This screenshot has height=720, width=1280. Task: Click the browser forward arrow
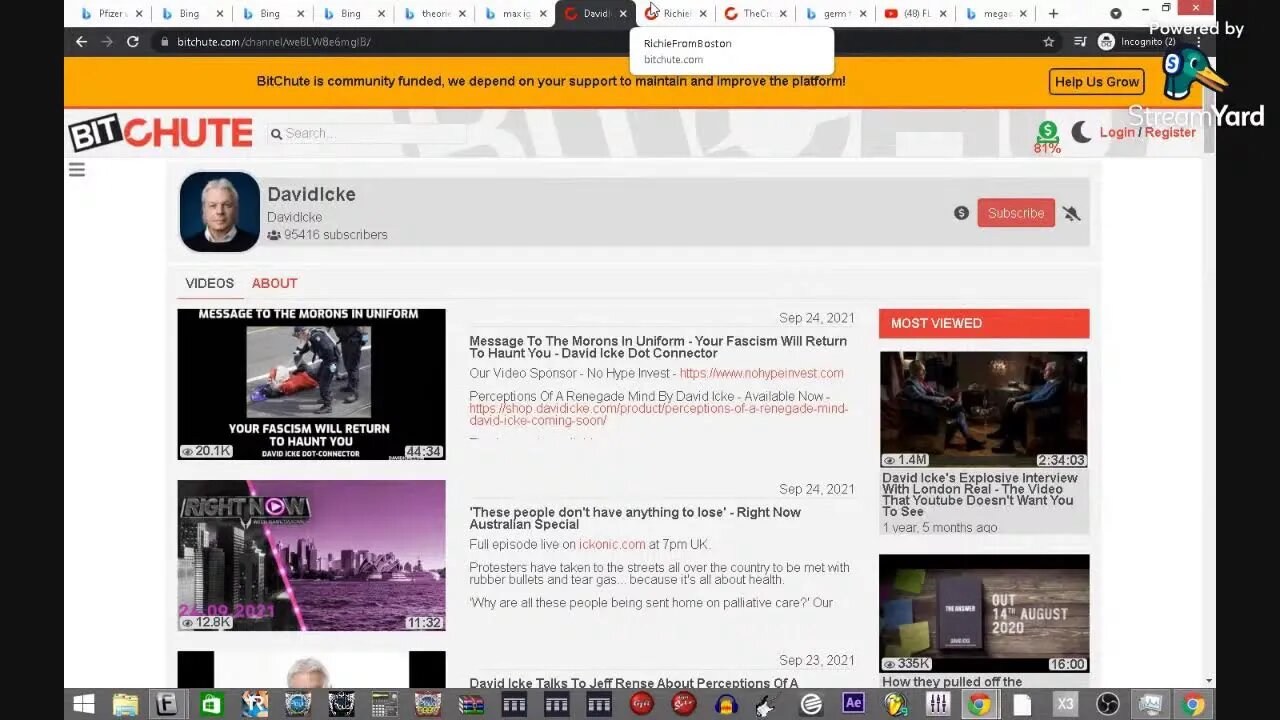click(107, 42)
